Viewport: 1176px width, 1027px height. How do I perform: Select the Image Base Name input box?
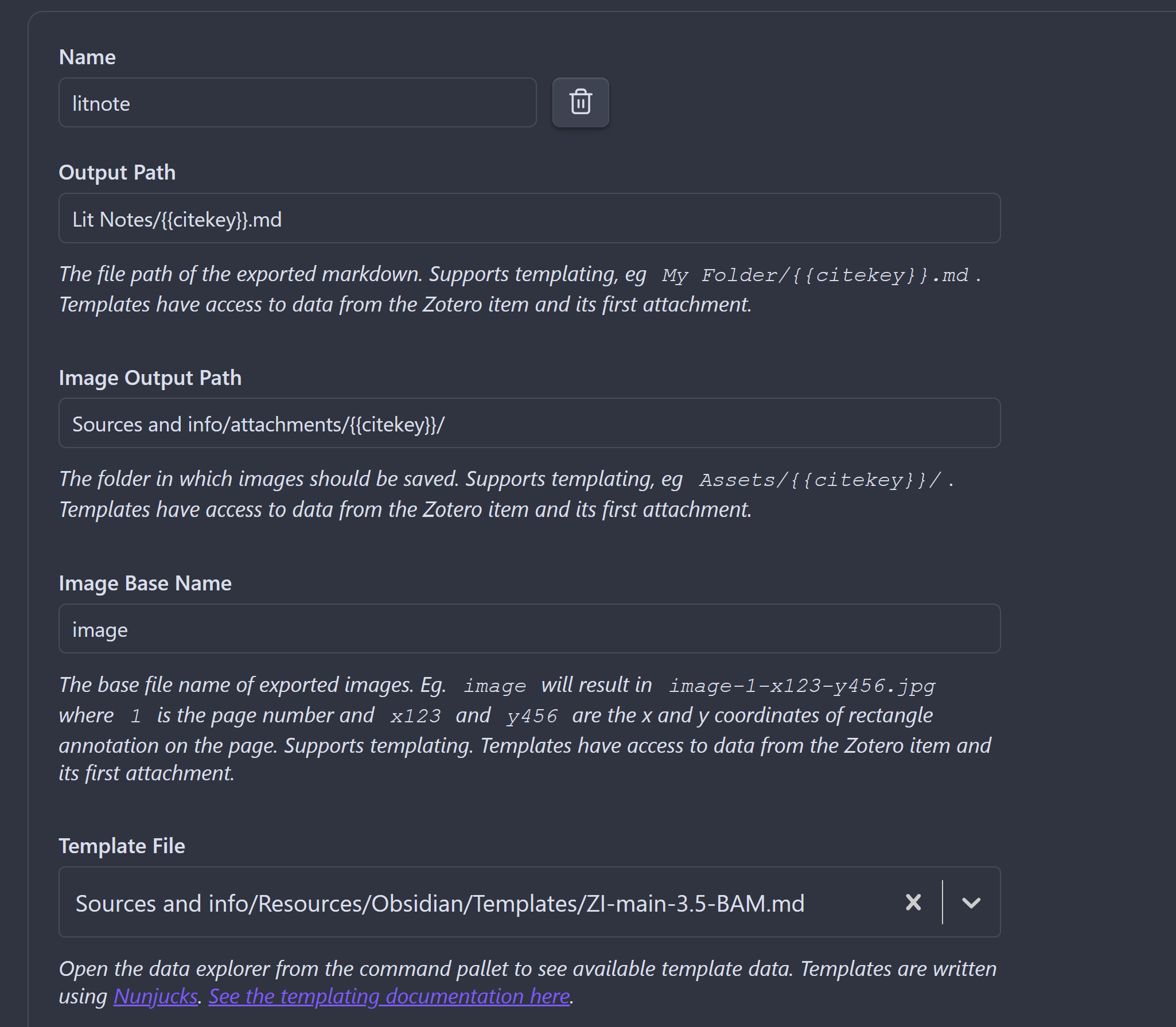(529, 629)
